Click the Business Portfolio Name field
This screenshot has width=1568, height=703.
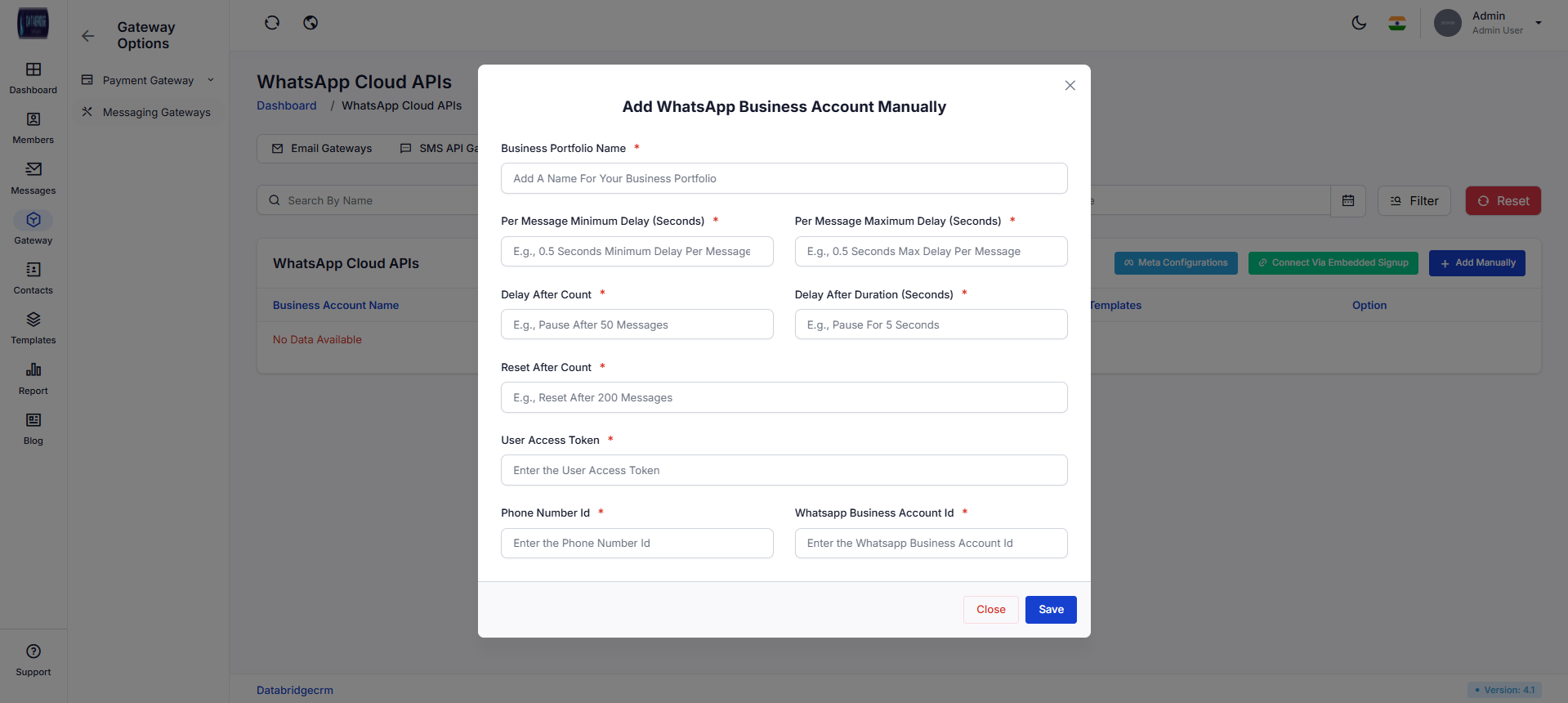784,178
